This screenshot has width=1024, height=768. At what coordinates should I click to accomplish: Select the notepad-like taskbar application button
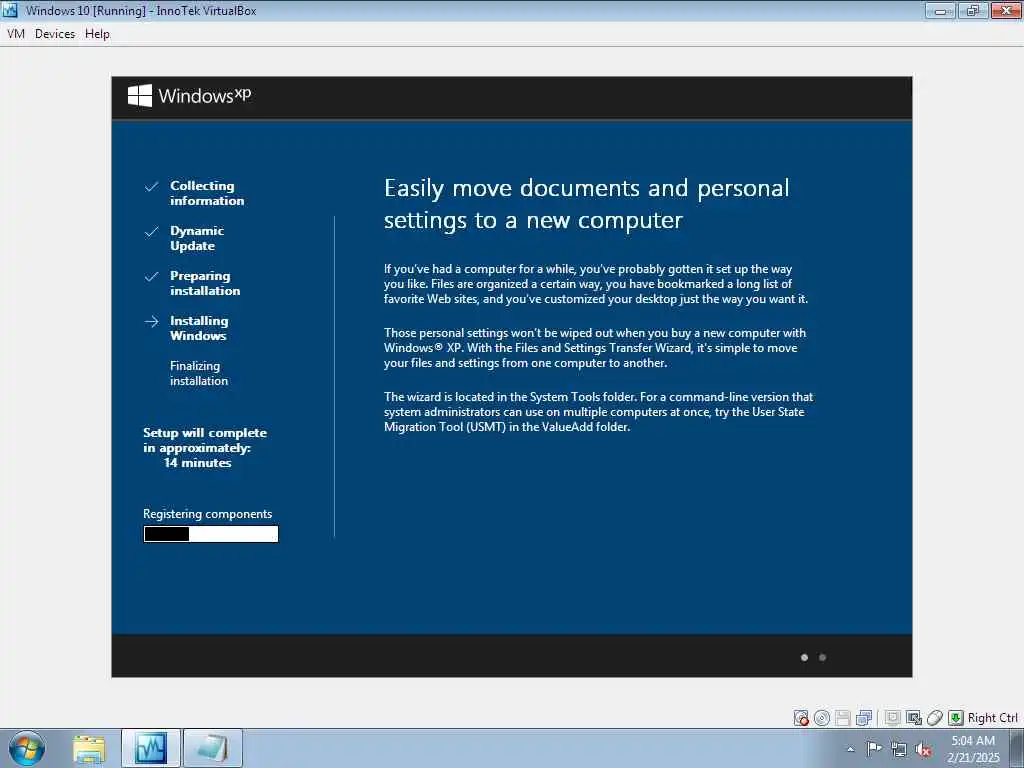coord(213,748)
